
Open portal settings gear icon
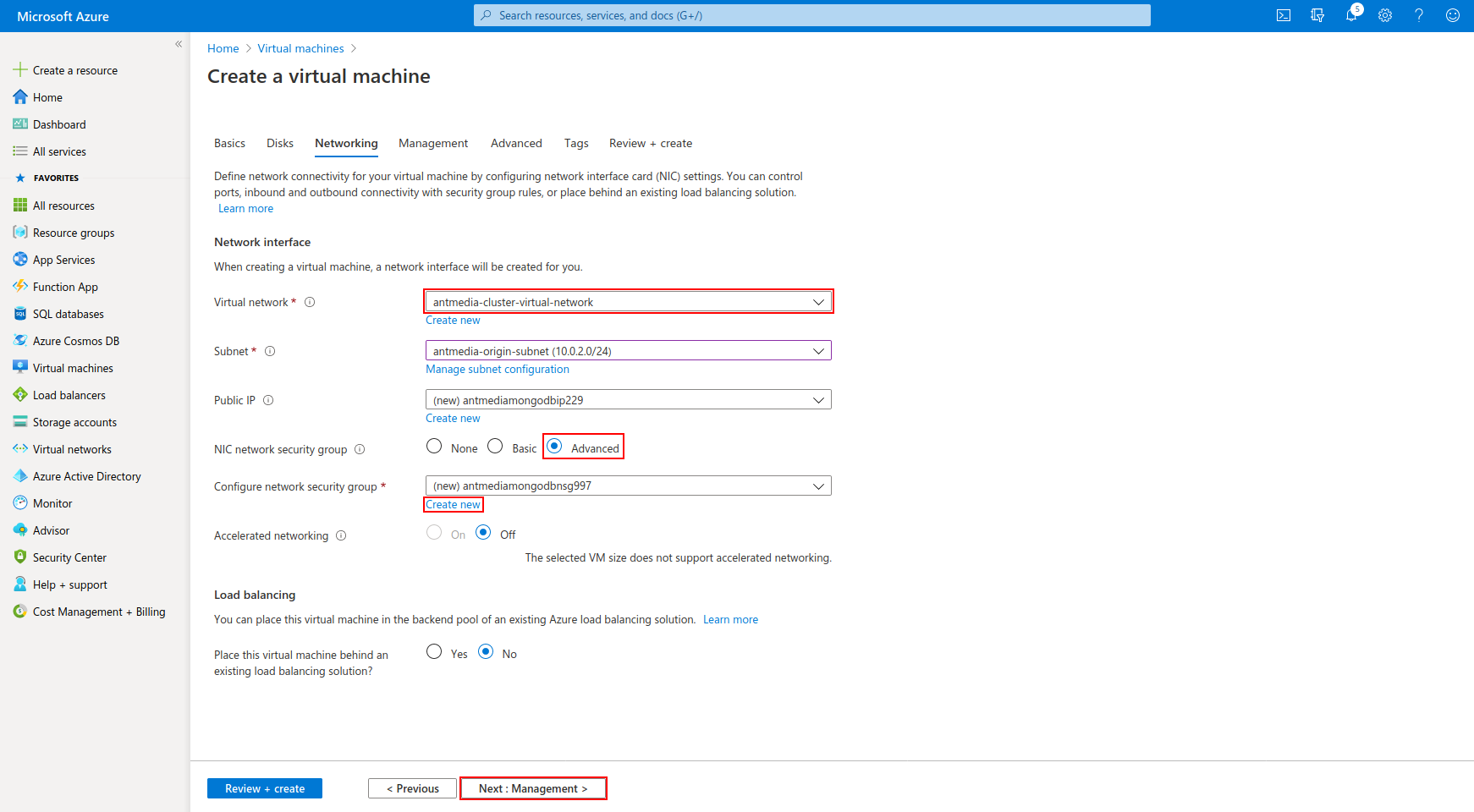click(1385, 15)
